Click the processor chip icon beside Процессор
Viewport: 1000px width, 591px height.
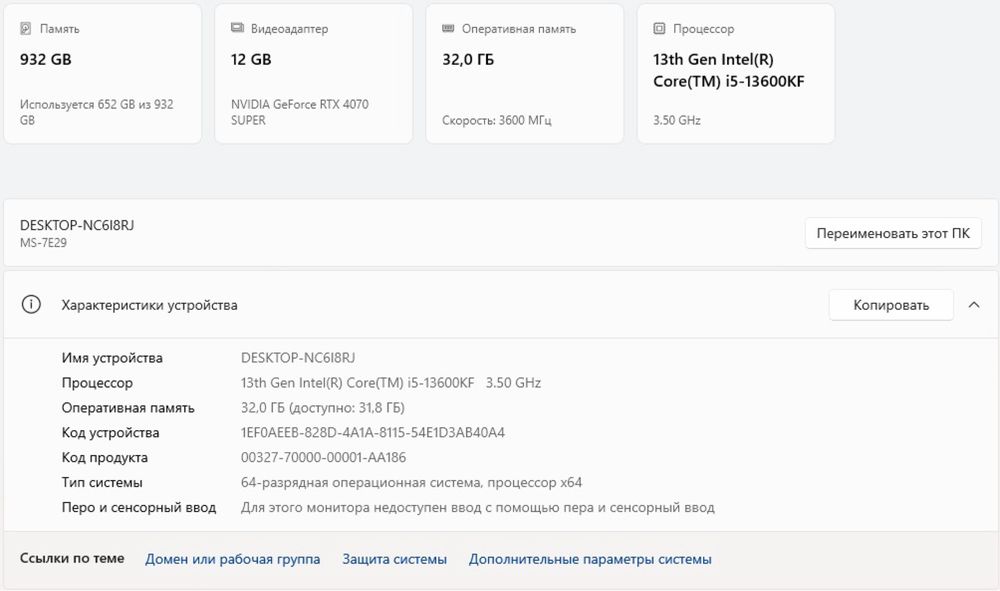pos(659,28)
